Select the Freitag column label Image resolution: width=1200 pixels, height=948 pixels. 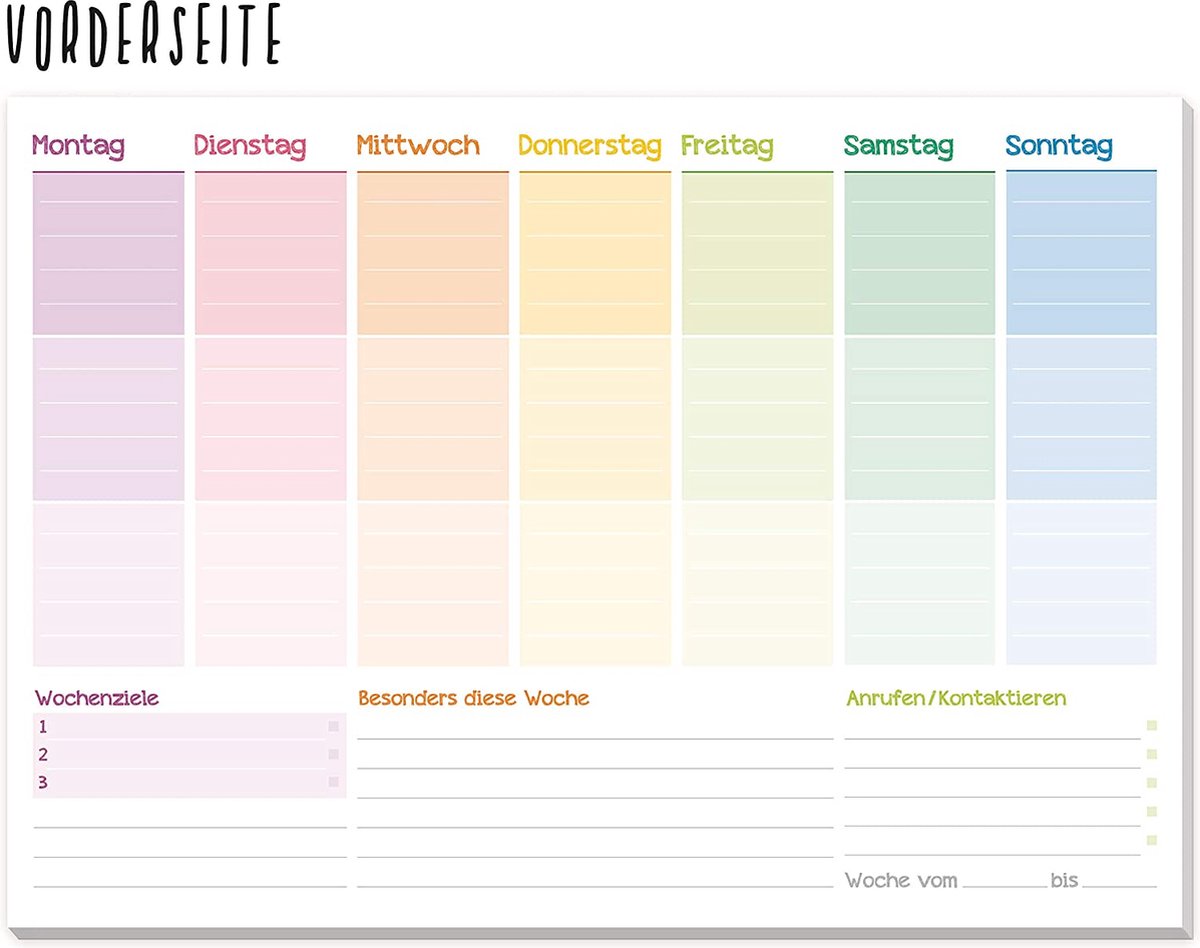[728, 146]
